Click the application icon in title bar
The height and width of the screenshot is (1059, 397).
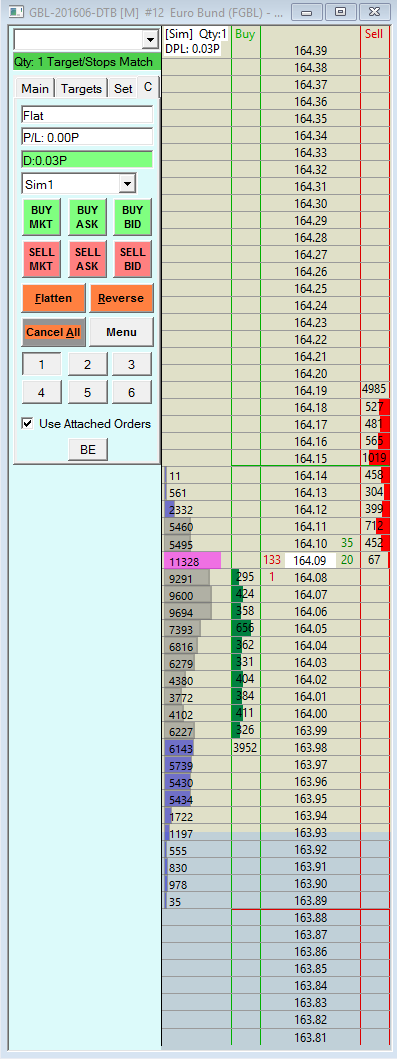[16, 11]
